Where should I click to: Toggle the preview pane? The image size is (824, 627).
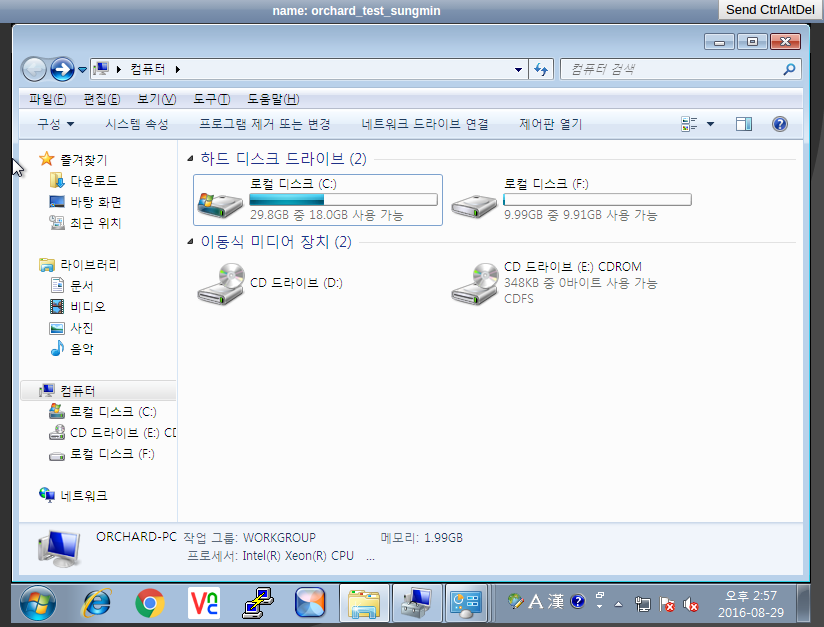point(744,124)
